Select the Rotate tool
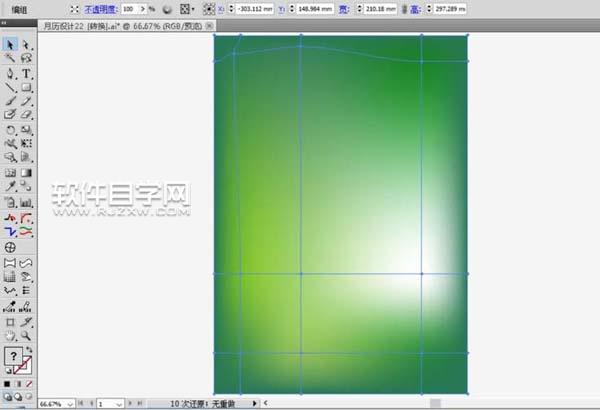Image resolution: width=600 pixels, height=410 pixels. [10, 130]
